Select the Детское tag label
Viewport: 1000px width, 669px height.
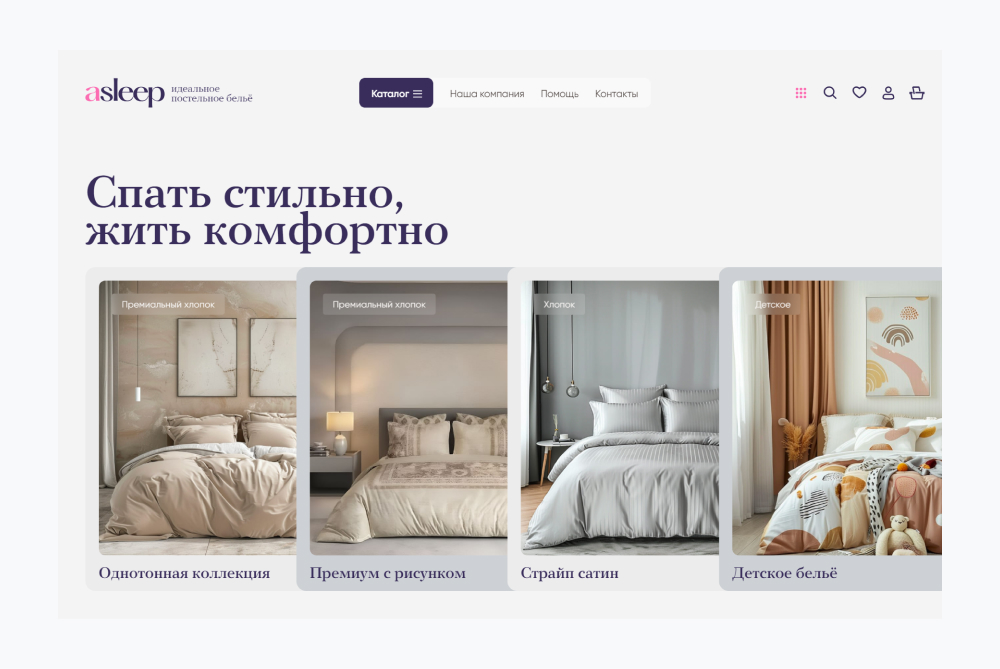pos(772,304)
